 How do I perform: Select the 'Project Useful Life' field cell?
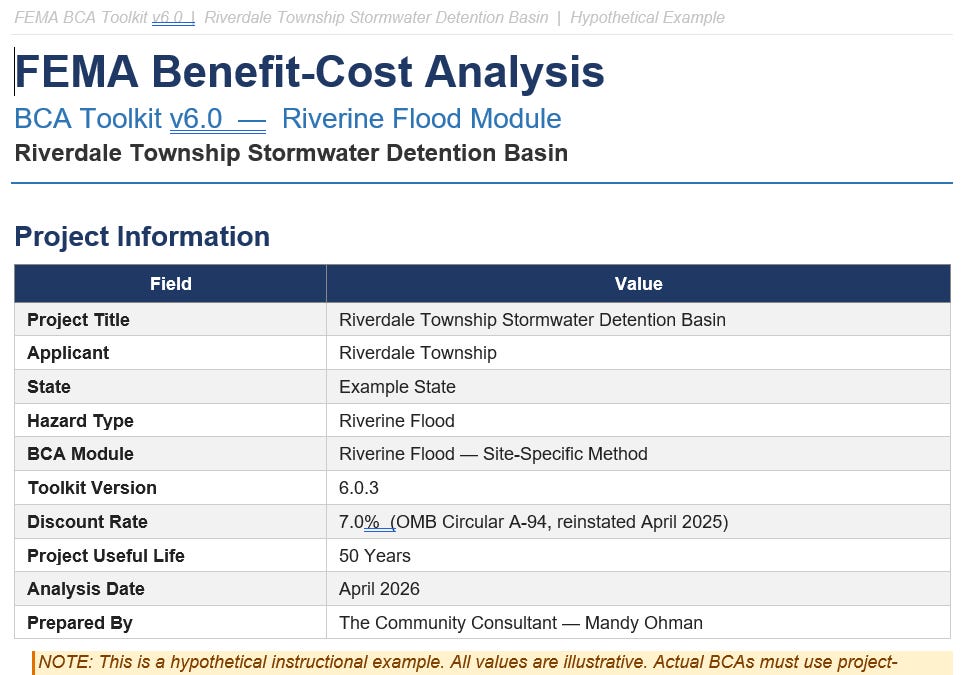coord(171,556)
